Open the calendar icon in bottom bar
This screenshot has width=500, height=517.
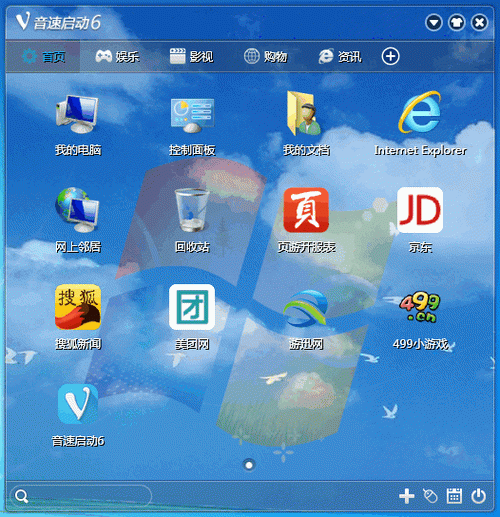click(454, 496)
